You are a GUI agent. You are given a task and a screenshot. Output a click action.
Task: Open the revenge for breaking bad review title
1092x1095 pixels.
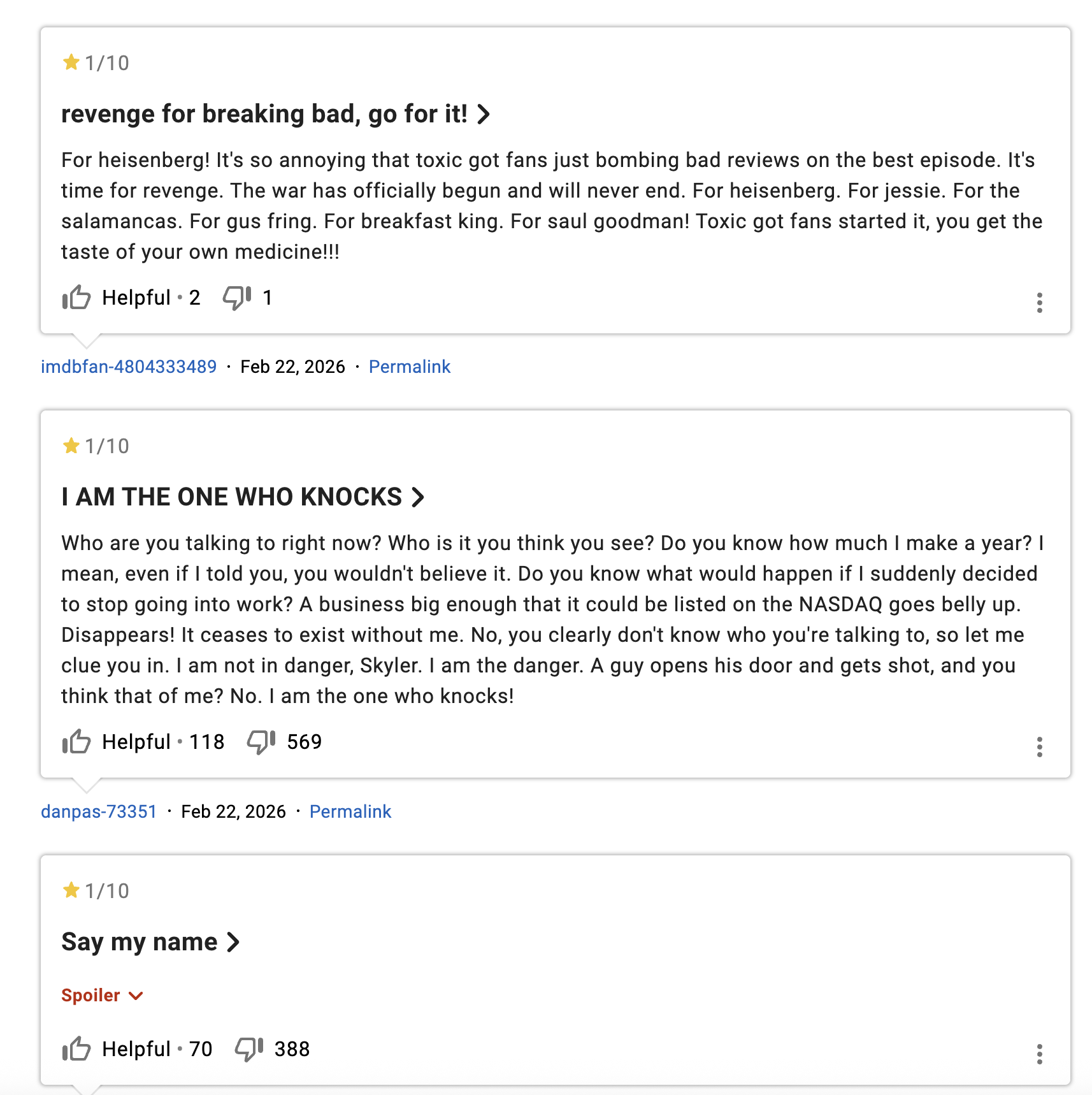pos(275,114)
